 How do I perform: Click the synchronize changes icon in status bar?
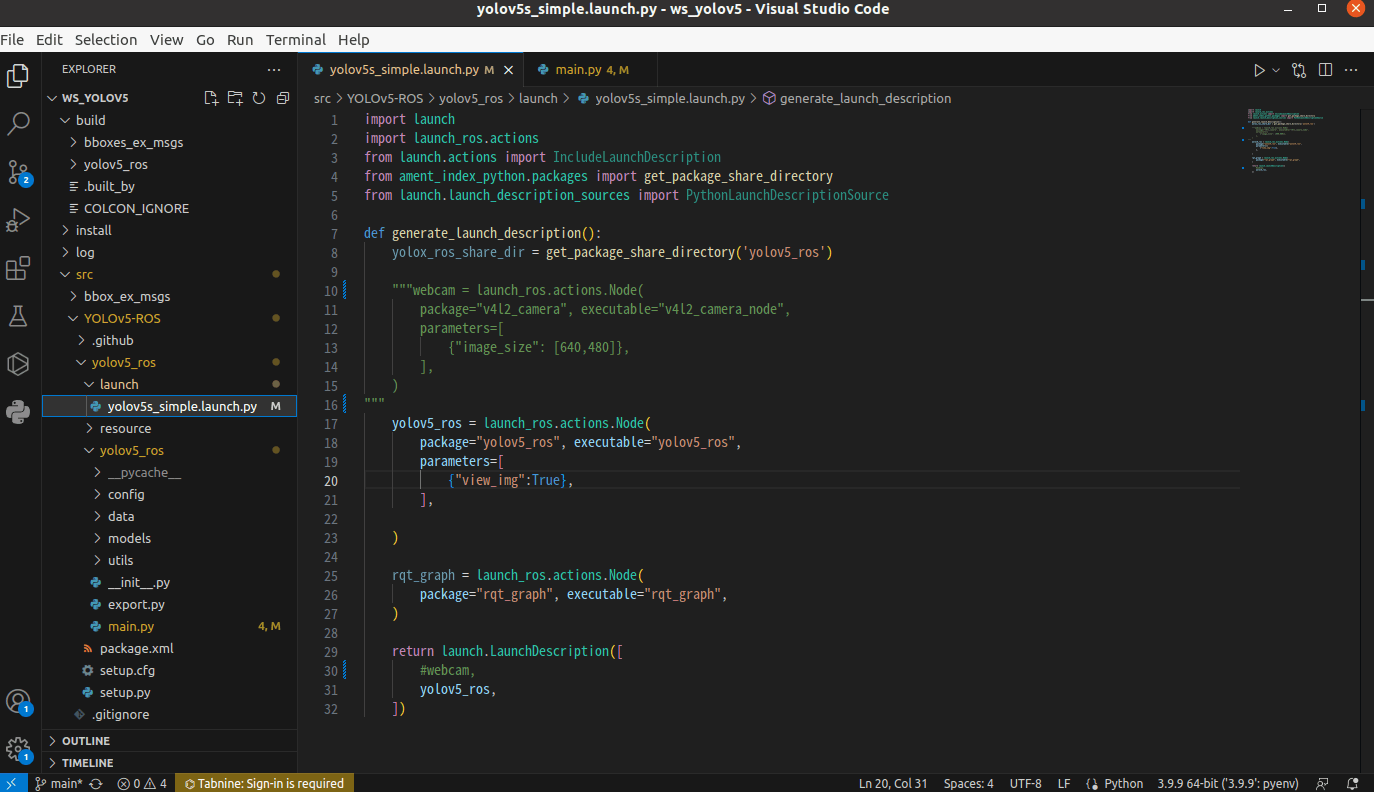point(96,783)
